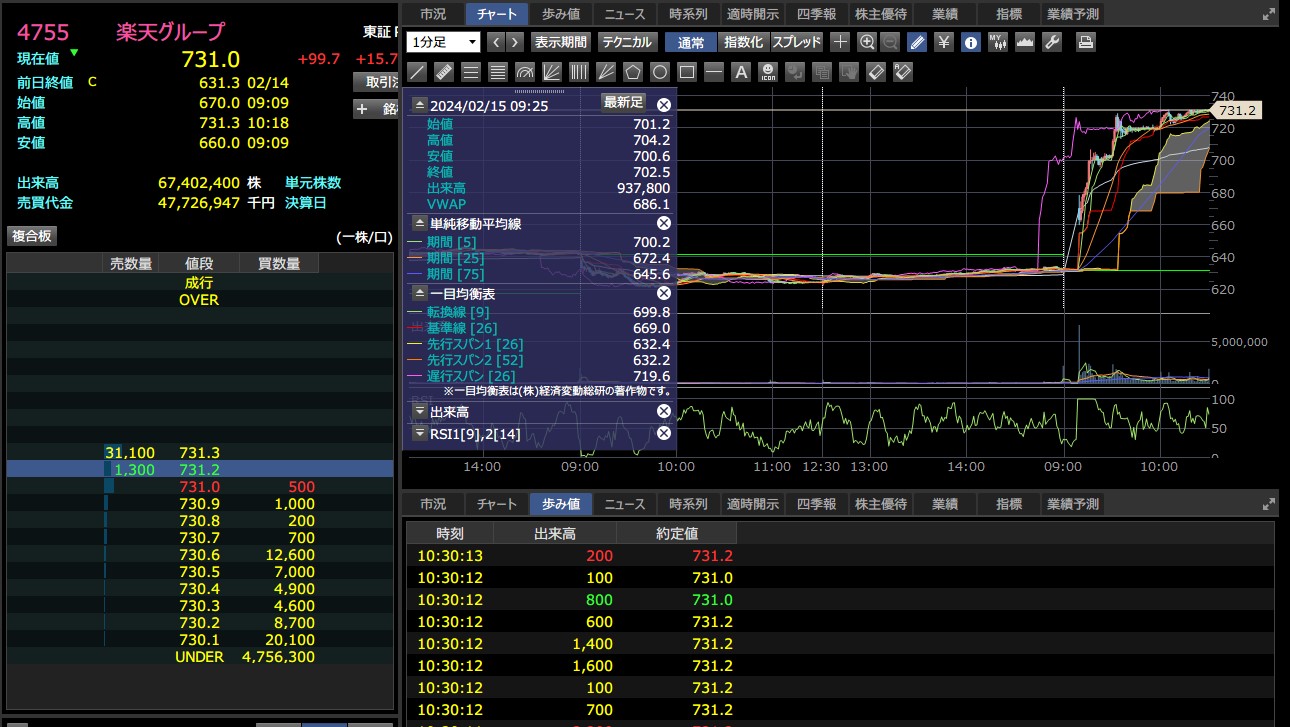Print the chart with printer icon
Viewport: 1290px width, 727px height.
[1086, 42]
